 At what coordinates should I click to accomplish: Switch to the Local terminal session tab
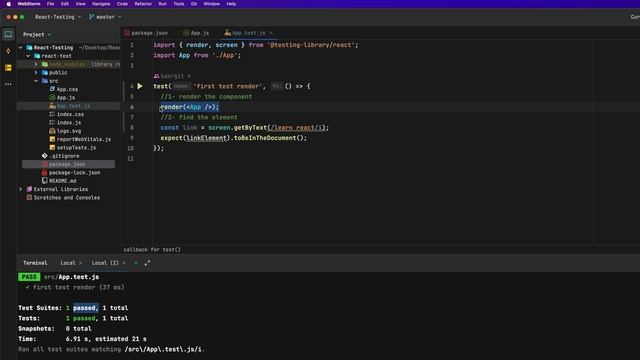(x=68, y=263)
